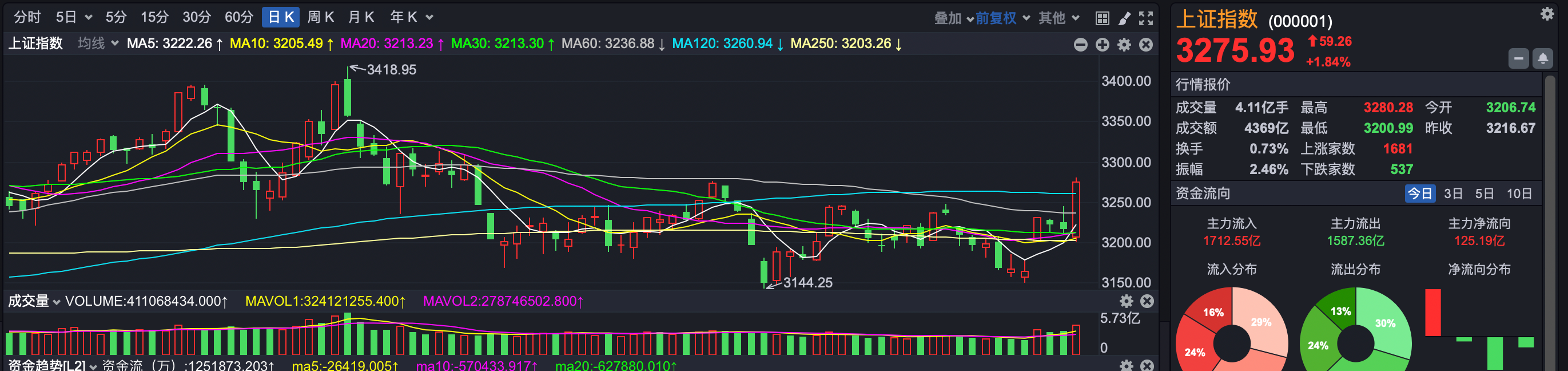1568x371 pixels.
Task: Click the 29% slice of inflow donut
Action: click(x=1261, y=322)
